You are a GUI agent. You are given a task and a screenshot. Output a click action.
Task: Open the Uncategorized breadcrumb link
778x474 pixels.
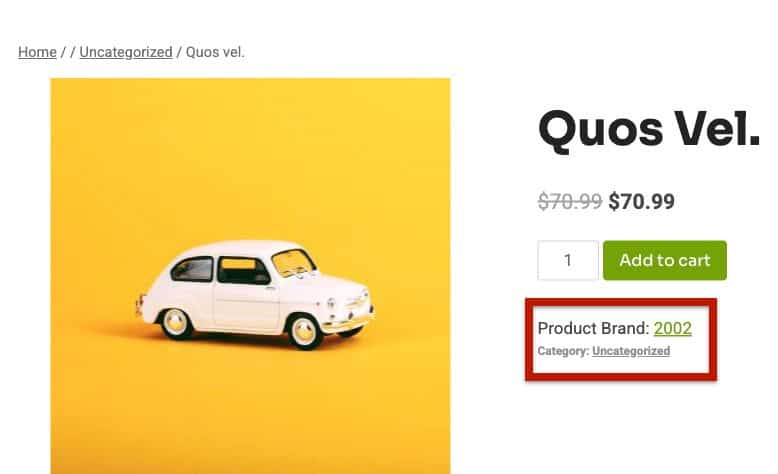[x=126, y=52]
